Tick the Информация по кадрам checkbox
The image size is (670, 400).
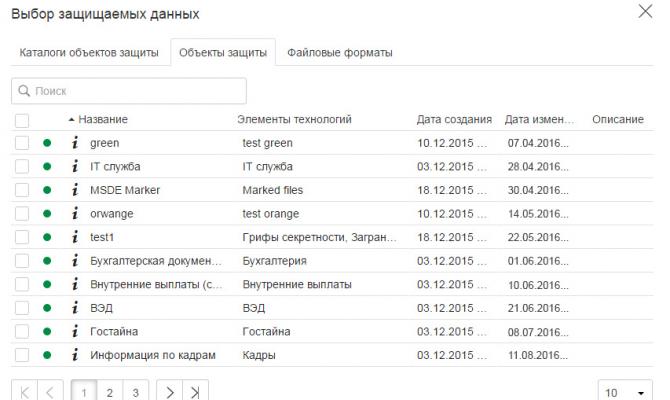click(22, 355)
